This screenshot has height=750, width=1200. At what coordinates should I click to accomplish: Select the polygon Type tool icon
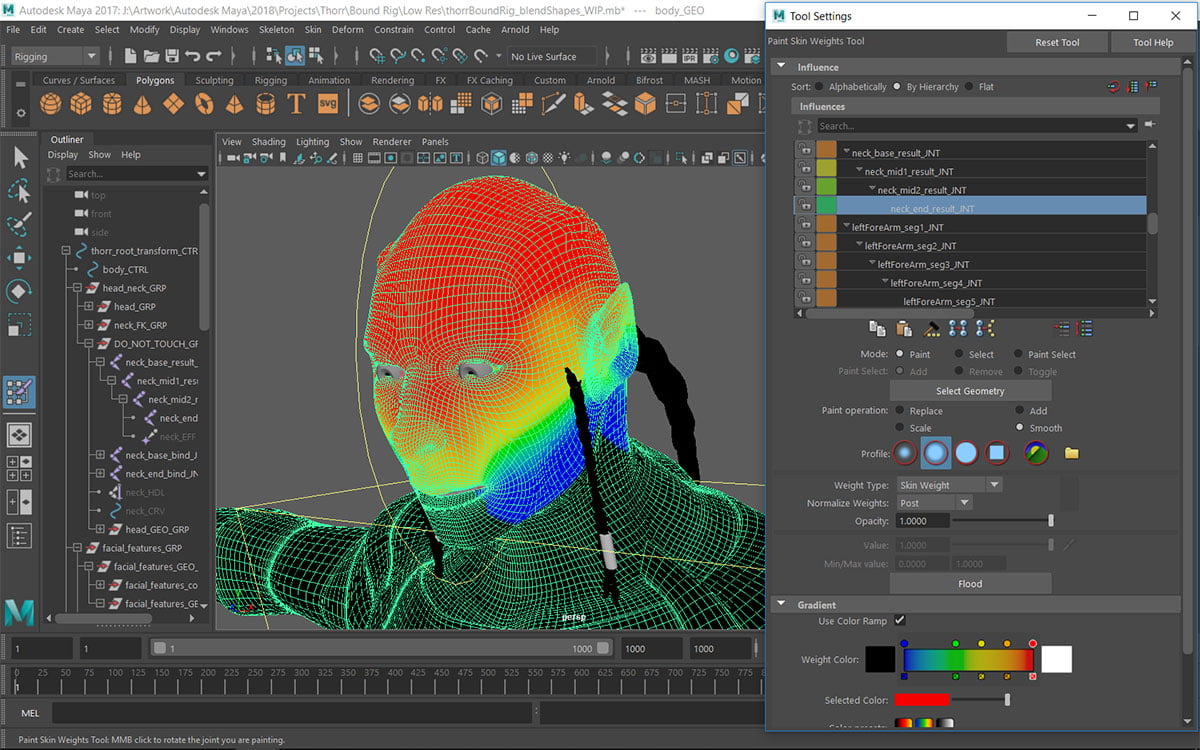coord(297,103)
